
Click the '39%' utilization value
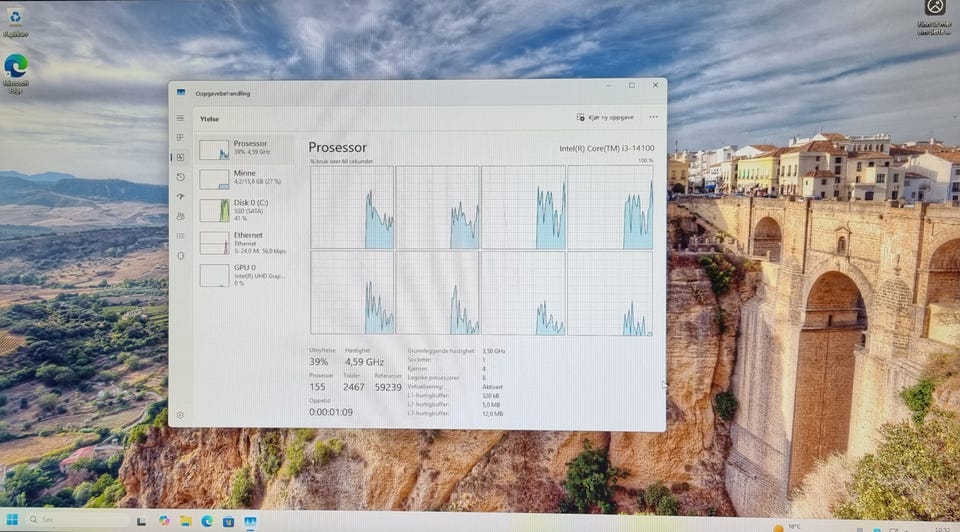(x=318, y=362)
